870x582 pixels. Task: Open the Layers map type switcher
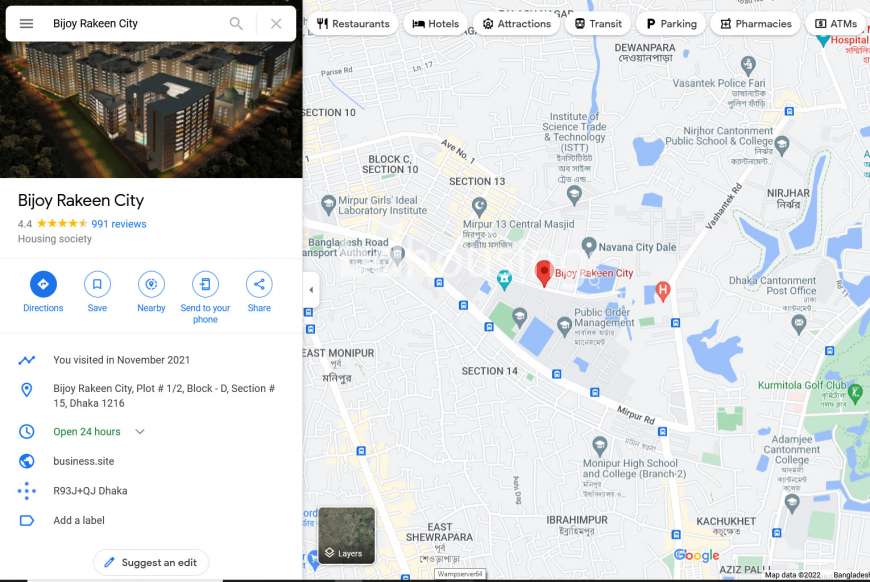click(347, 535)
